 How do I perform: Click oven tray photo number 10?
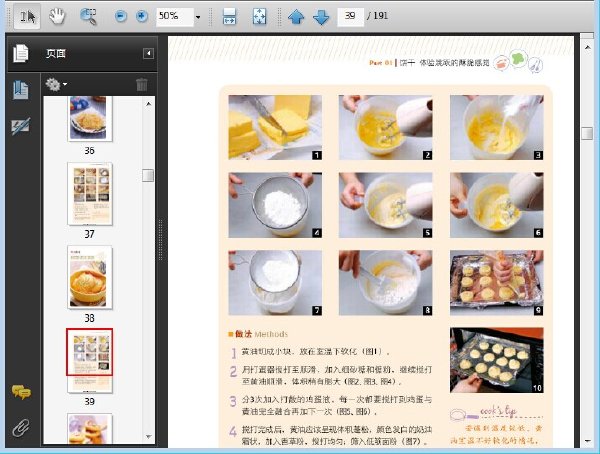(497, 360)
